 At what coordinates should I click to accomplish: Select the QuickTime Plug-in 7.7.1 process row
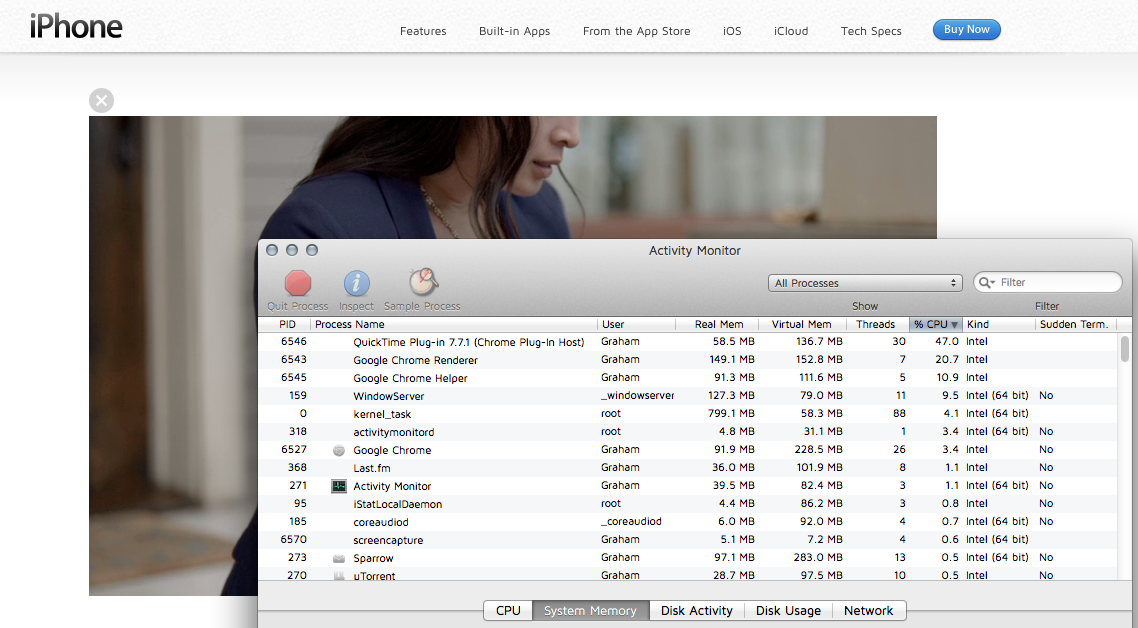[x=688, y=341]
